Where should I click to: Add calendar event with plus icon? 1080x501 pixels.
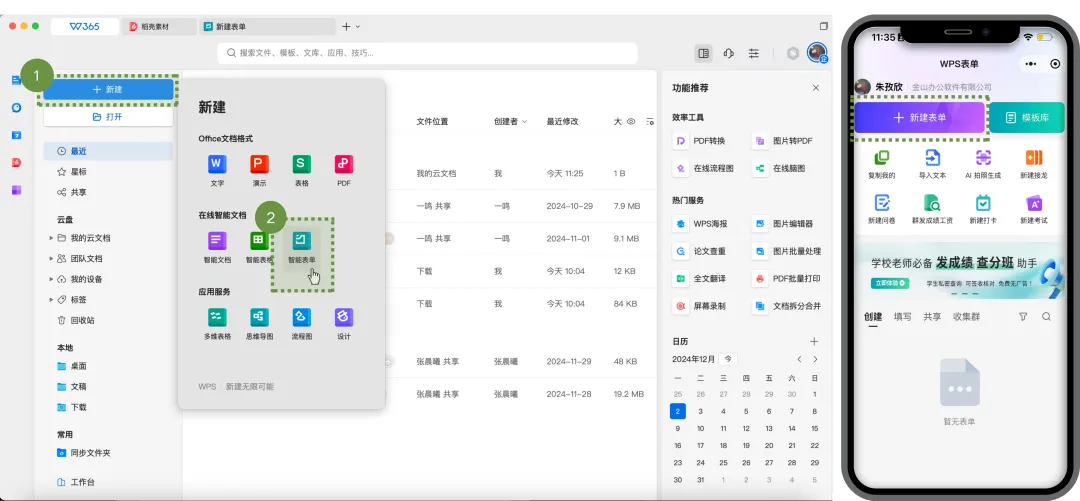(x=814, y=342)
